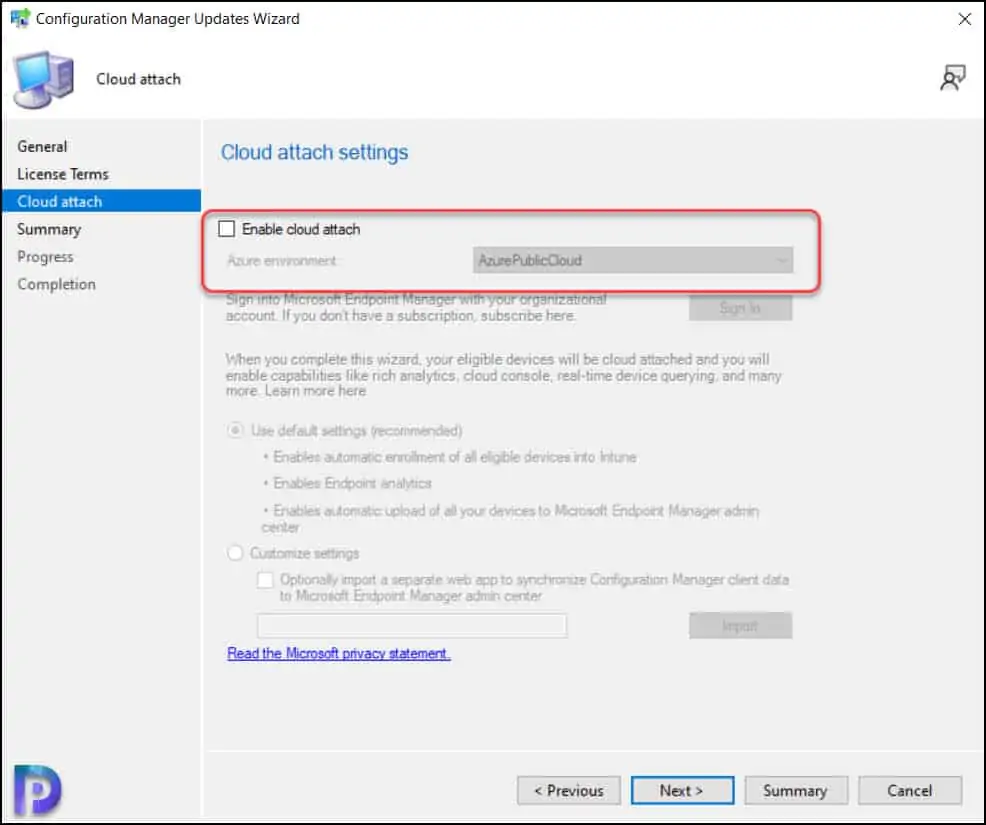Enable cloud attach checkbox
Viewport: 986px width, 825px height.
click(226, 229)
